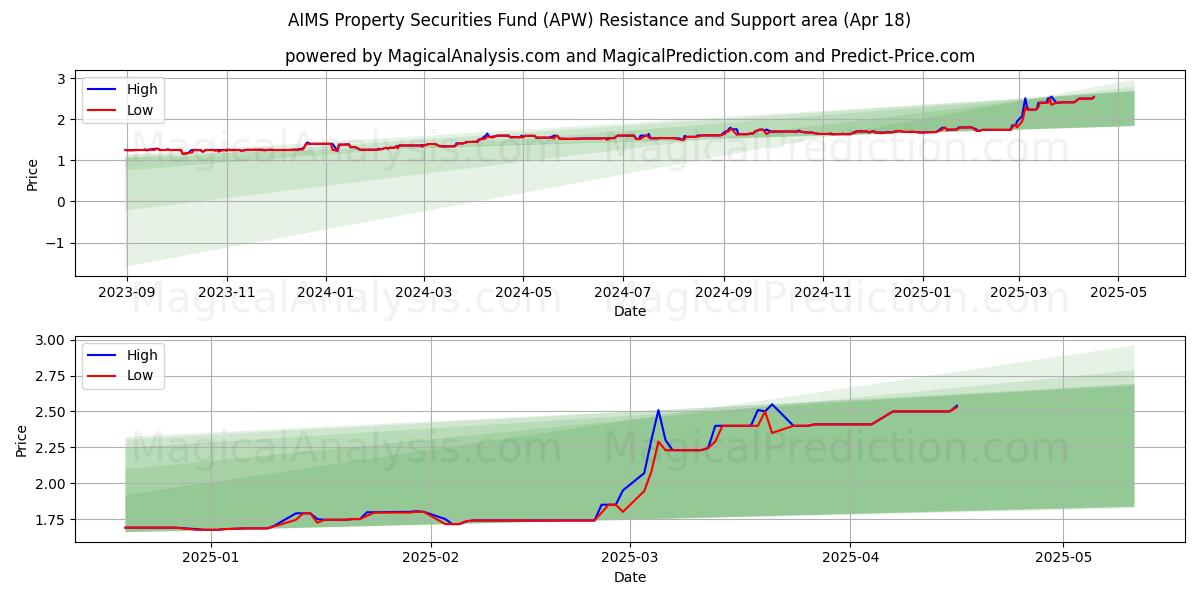Screen dimensions: 1200x600
Task: Click the '2025-02' tick label on bottom chart
Action: click(x=431, y=557)
